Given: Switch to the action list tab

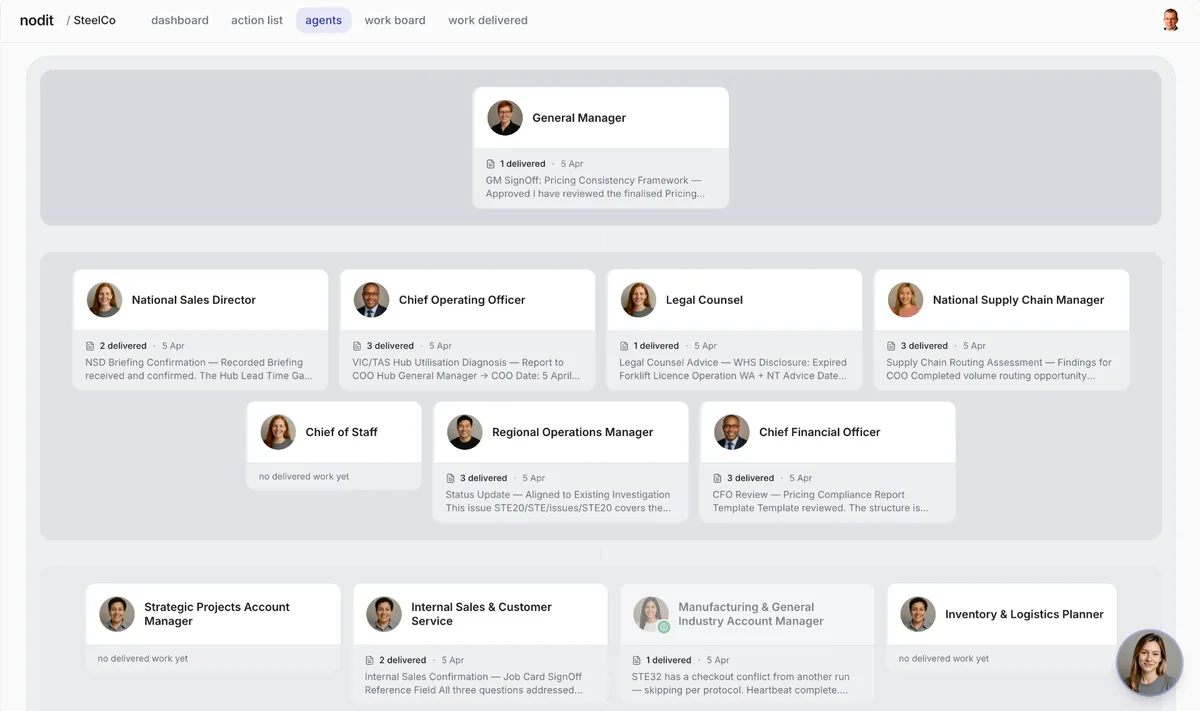Looking at the screenshot, I should [257, 20].
